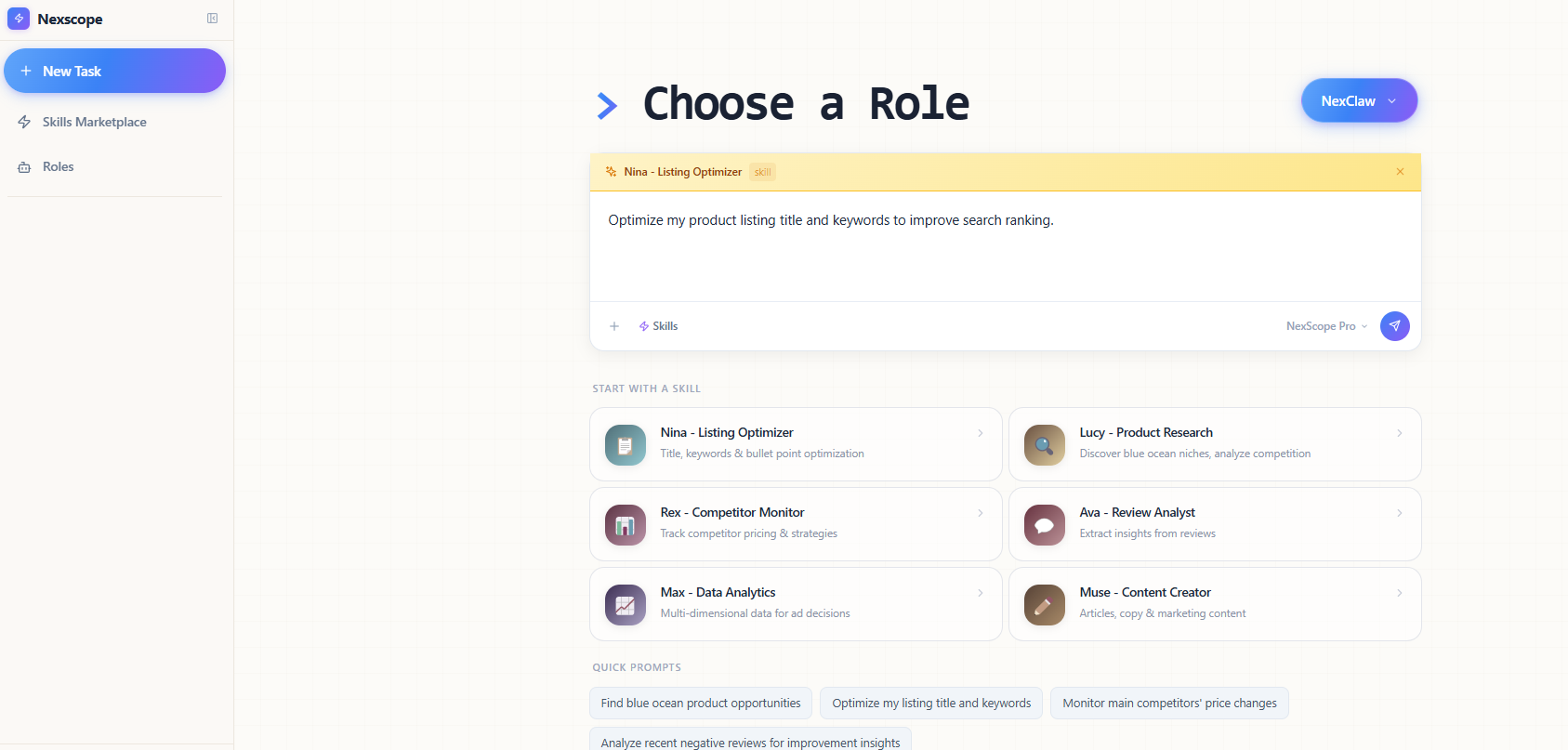Click the send arrow button to submit prompt
This screenshot has width=1568, height=750.
[1394, 325]
